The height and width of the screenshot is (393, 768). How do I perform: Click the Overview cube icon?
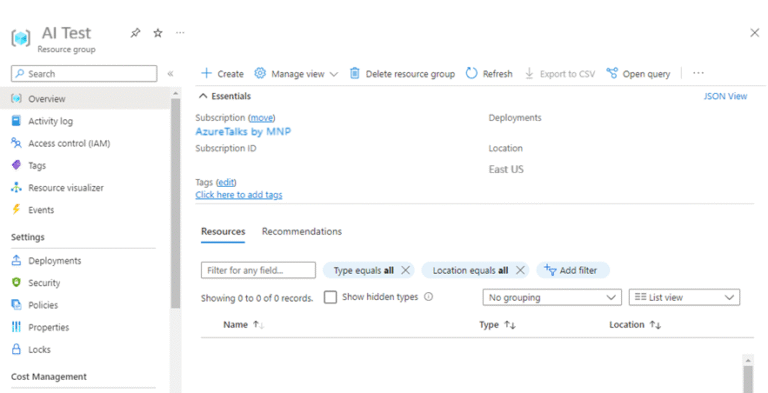[x=16, y=98]
